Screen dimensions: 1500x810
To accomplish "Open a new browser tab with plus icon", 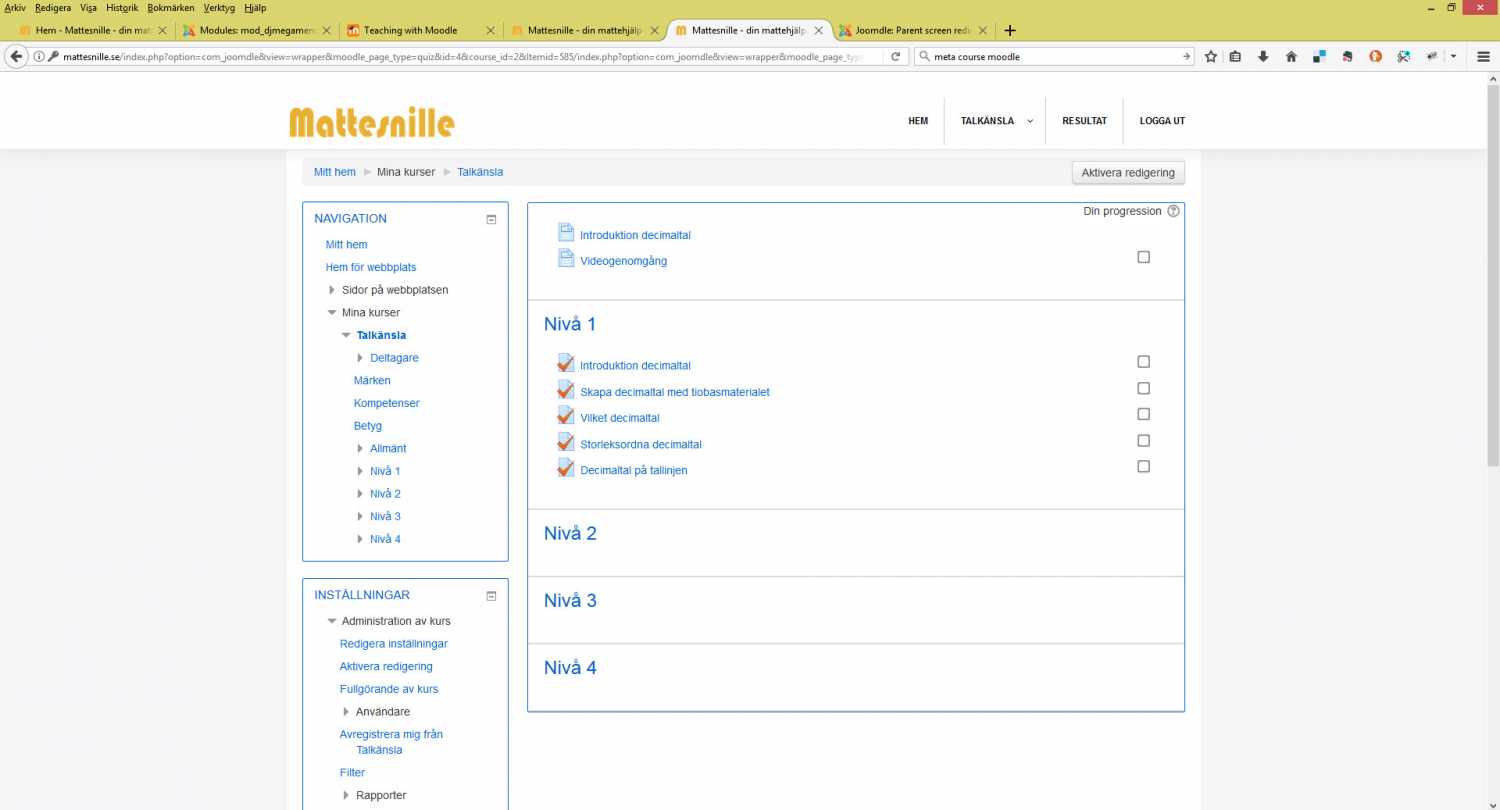I will pos(1010,30).
